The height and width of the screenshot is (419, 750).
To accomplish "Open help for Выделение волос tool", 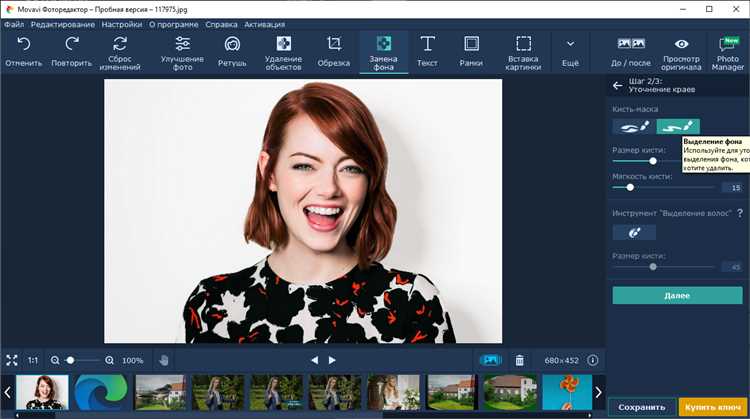I will coord(740,213).
